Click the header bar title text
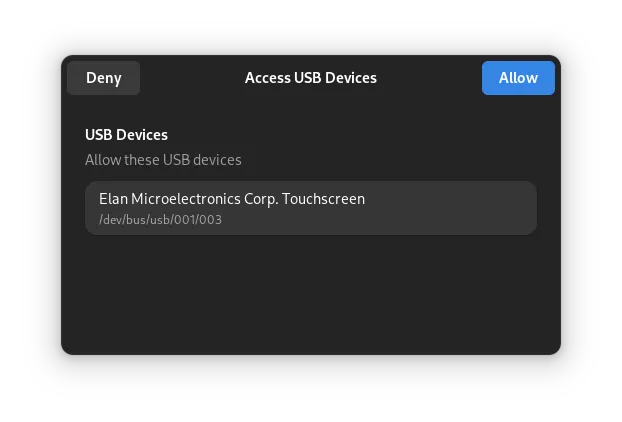This screenshot has height=422, width=622. 311,78
